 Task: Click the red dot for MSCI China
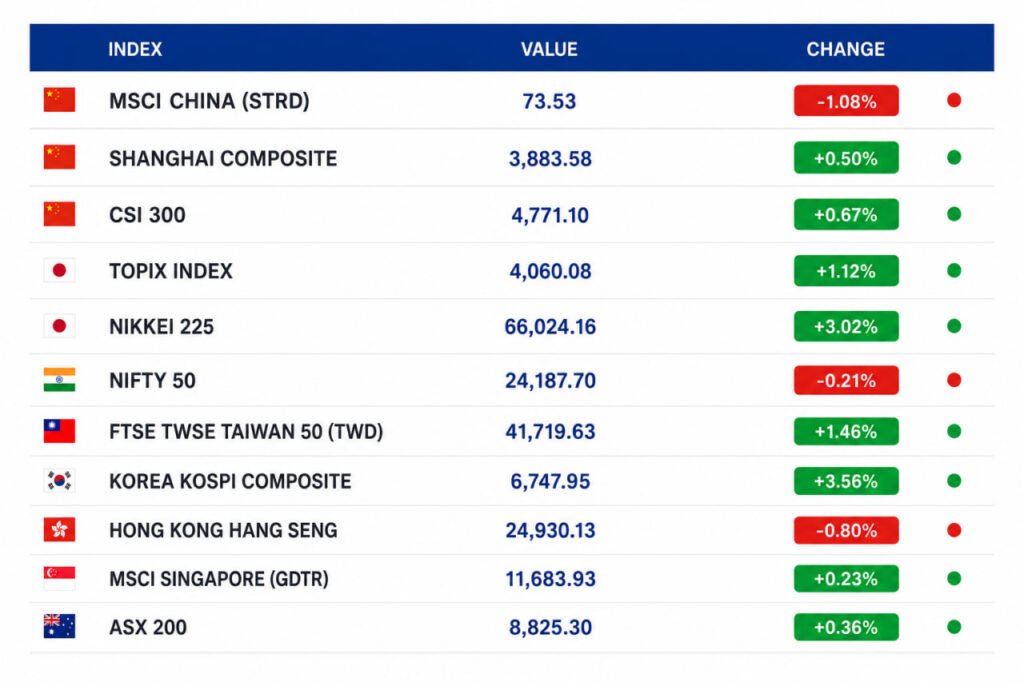[x=954, y=100]
